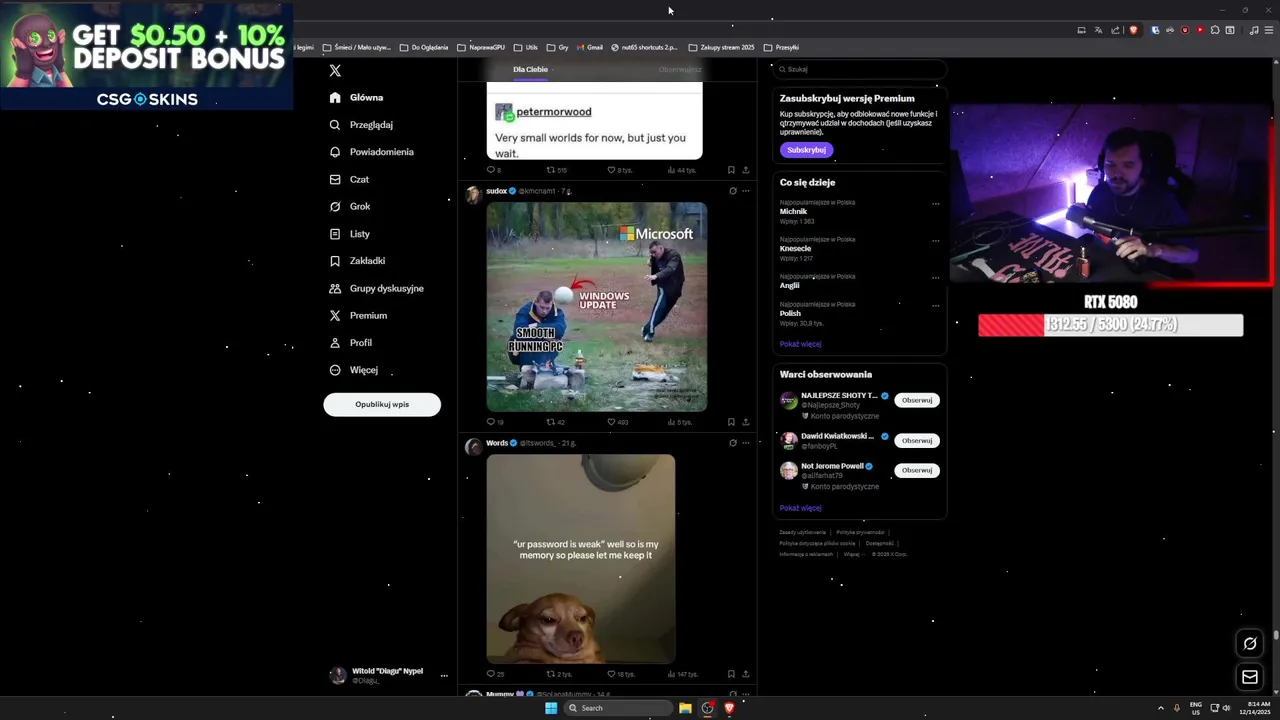
Task: Switch to the Dla Ciebie tab
Action: pos(530,69)
